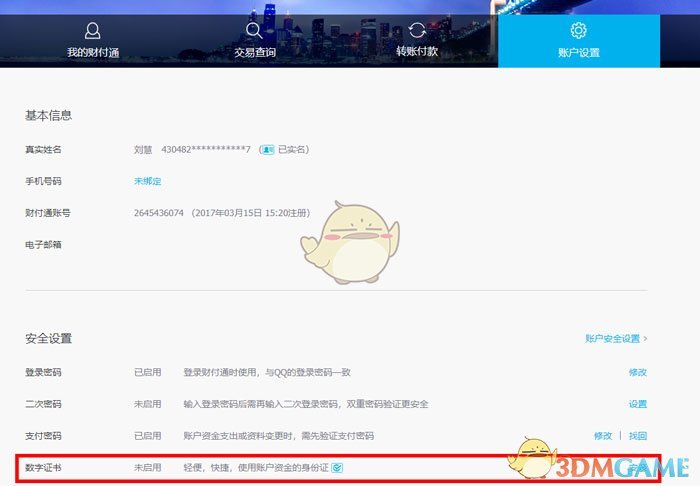
Task: Click the 电子邮箱 label
Action: pyautogui.click(x=43, y=245)
